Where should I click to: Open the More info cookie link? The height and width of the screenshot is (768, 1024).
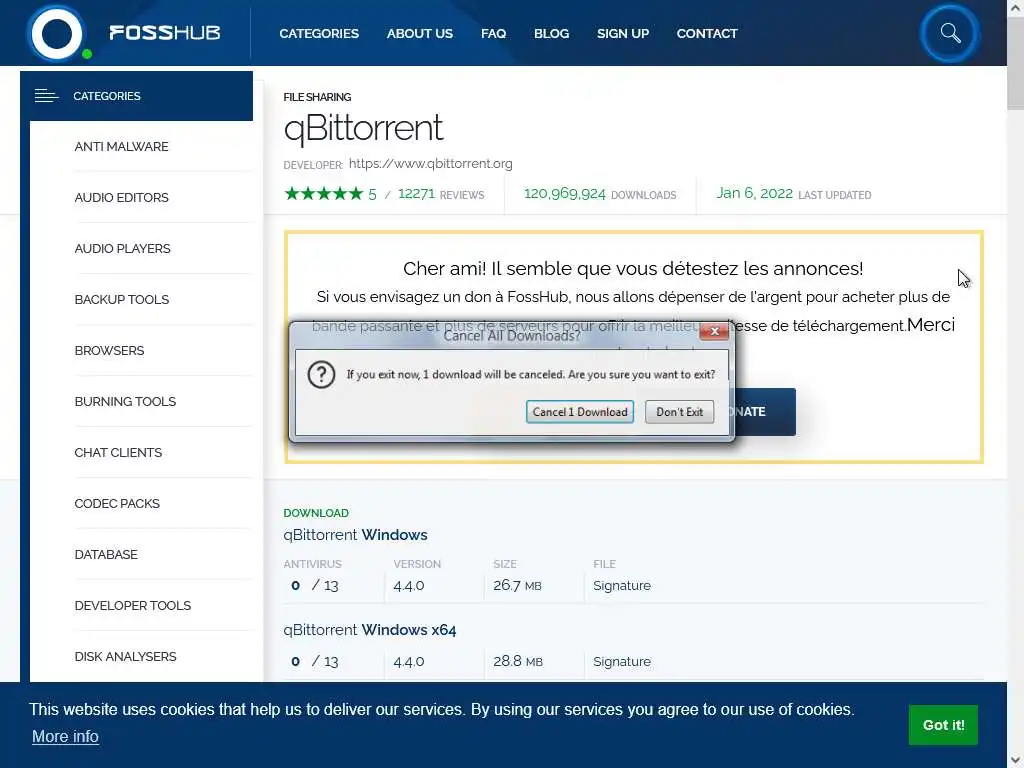pos(65,736)
